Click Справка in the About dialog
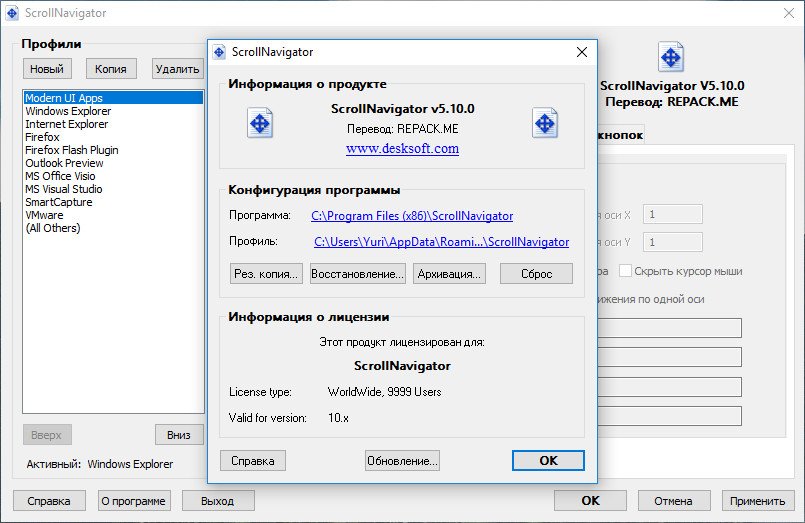 point(253,460)
